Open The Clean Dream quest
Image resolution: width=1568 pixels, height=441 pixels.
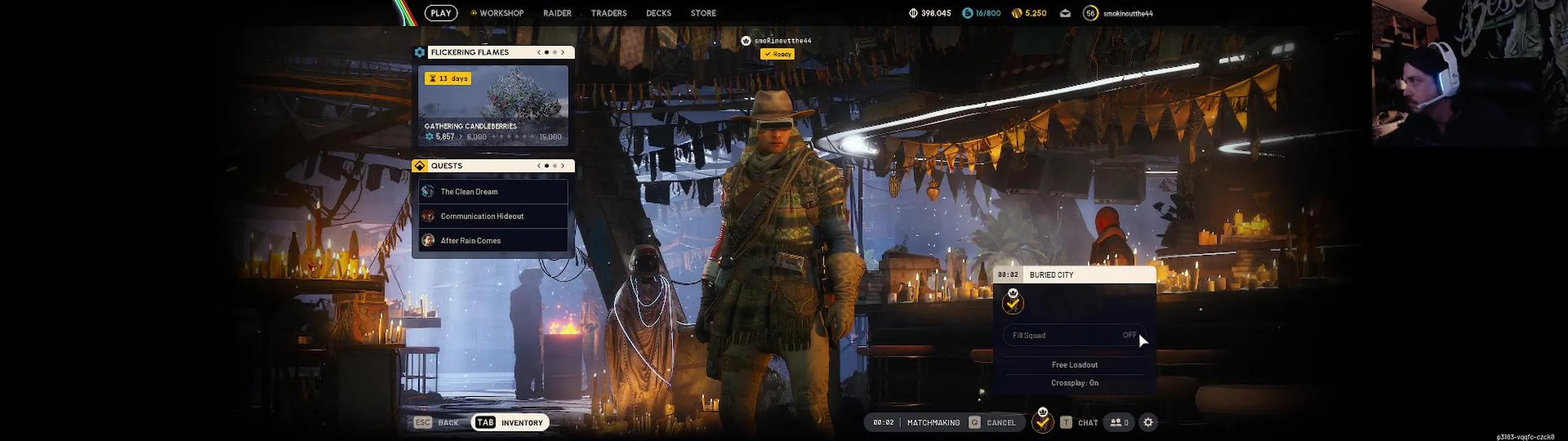493,191
